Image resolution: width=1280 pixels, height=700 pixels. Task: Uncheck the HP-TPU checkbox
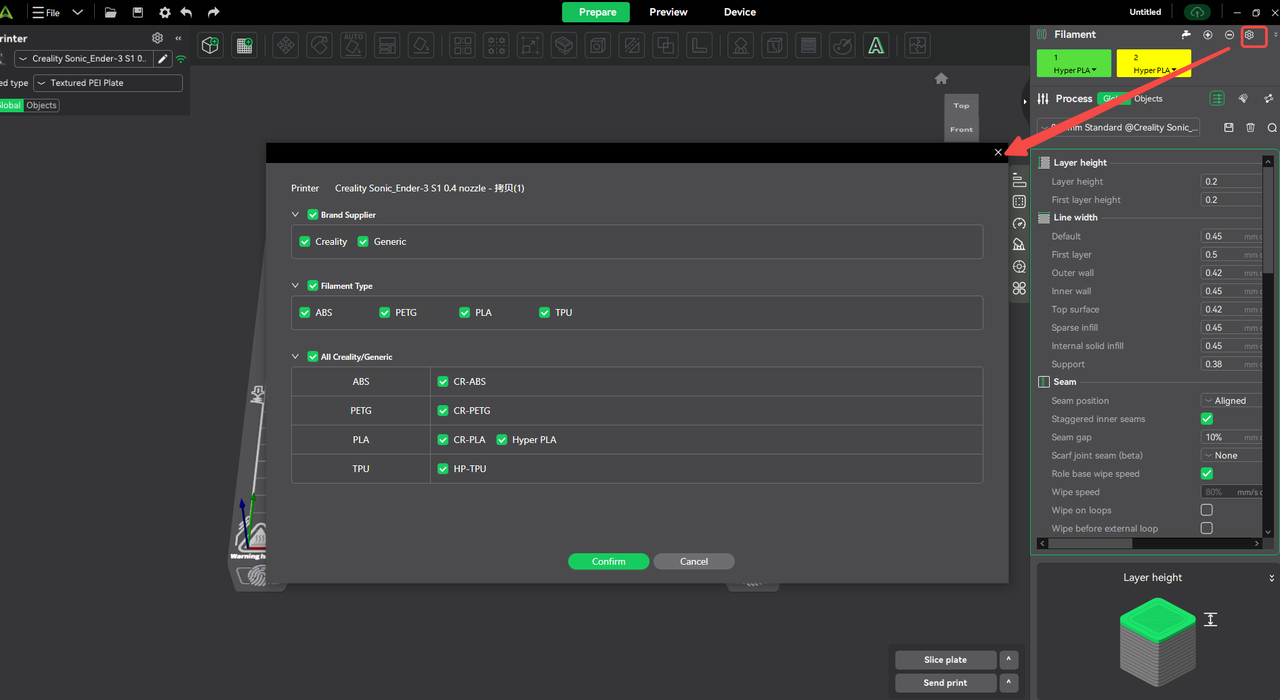click(x=443, y=468)
